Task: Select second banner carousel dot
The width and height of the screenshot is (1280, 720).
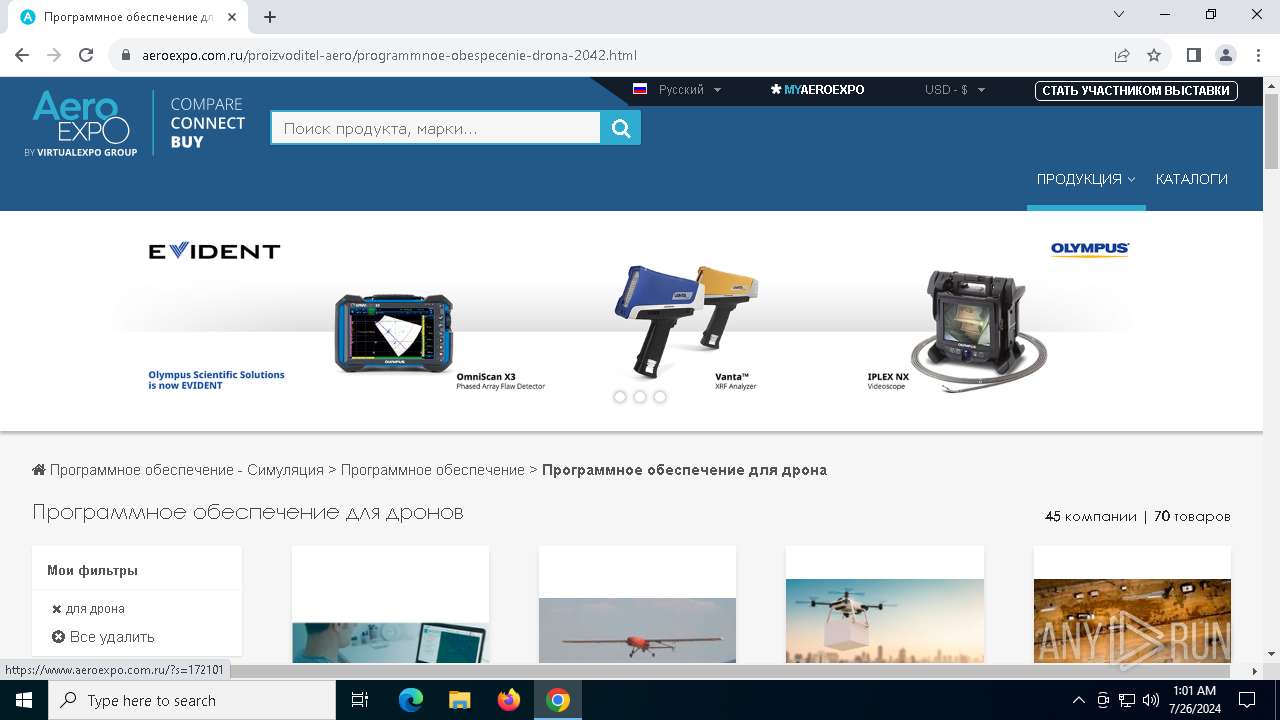Action: click(x=640, y=397)
